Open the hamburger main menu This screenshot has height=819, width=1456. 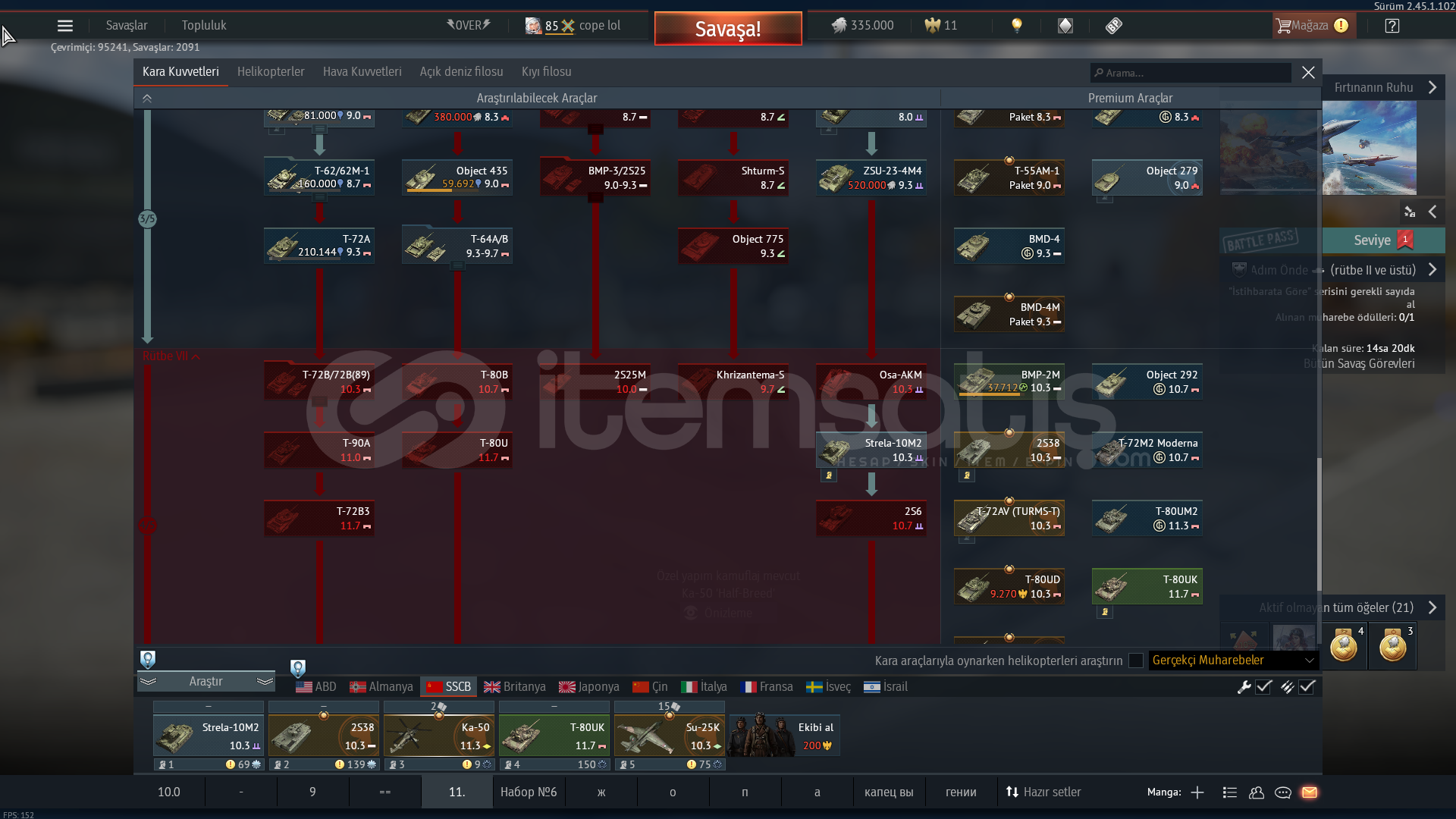[x=65, y=26]
